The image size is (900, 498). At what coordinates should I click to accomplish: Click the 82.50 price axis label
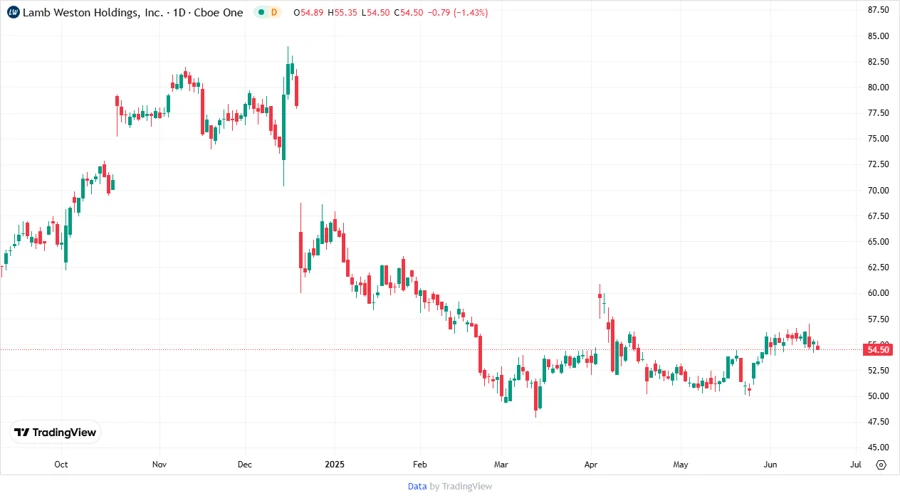(x=878, y=61)
